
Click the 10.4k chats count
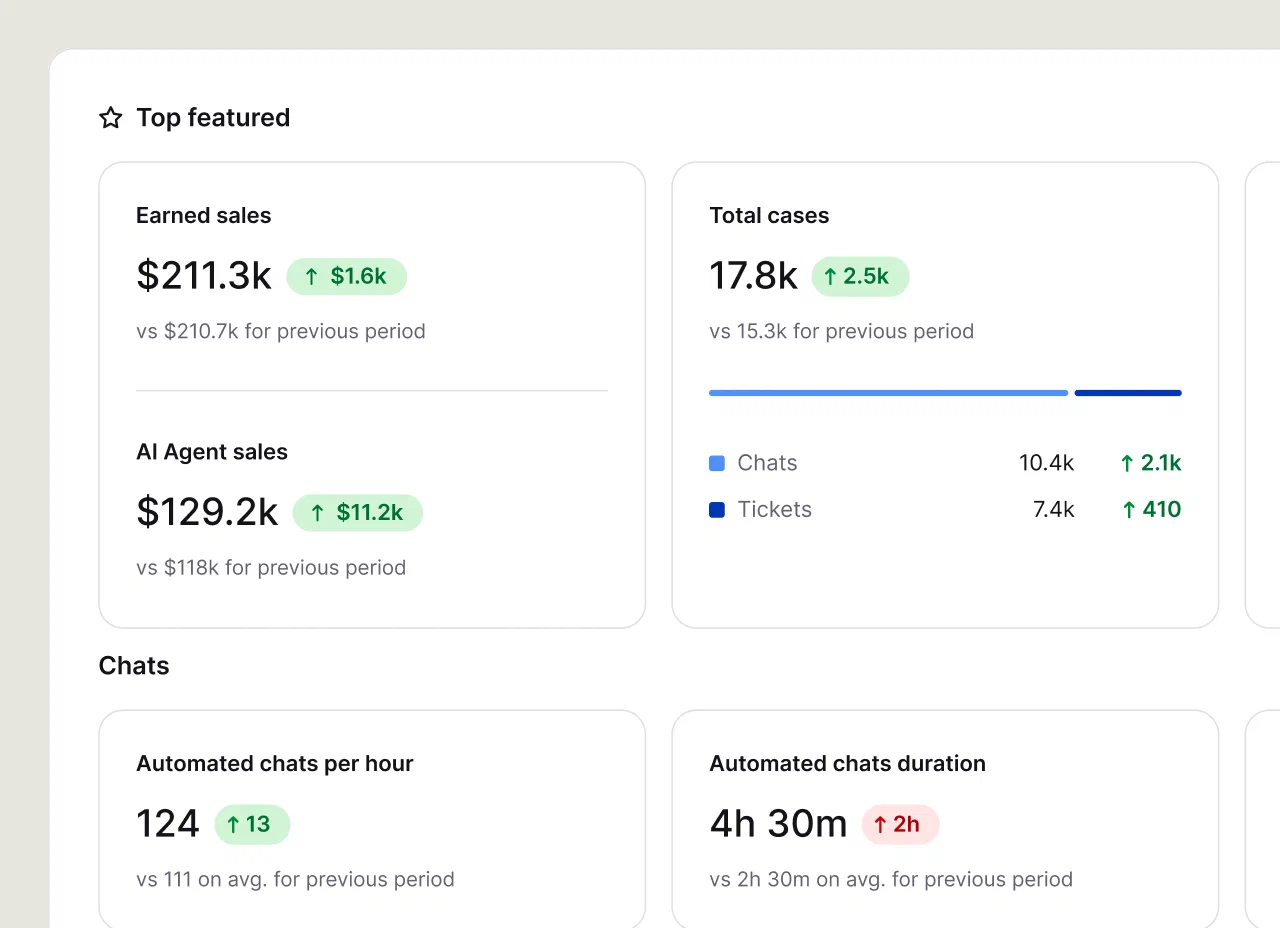pyautogui.click(x=1047, y=463)
